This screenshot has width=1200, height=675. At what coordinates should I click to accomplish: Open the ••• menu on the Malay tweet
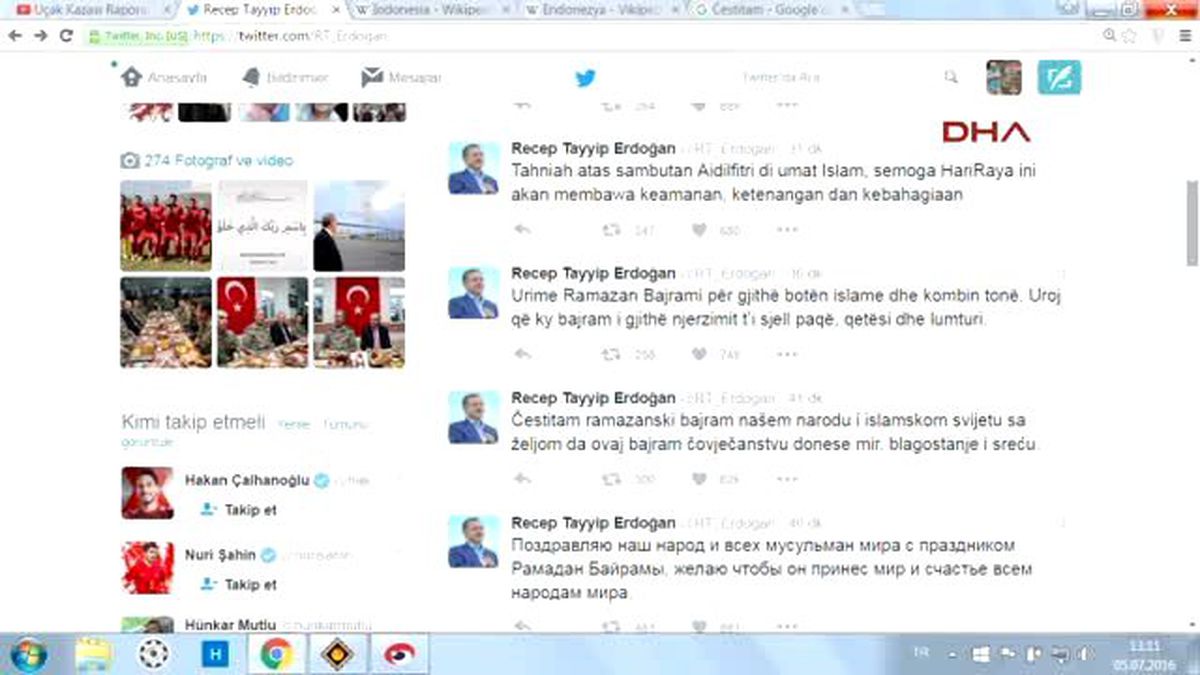pos(786,230)
